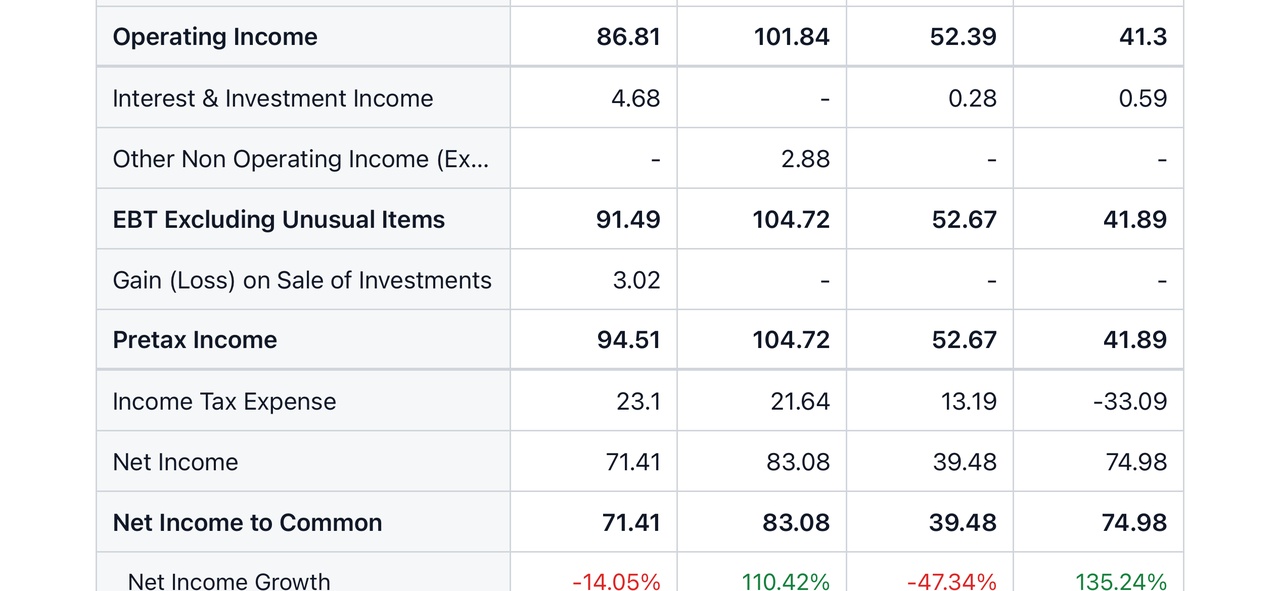Select the EBT Excluding Unusual Items label
The width and height of the screenshot is (1280, 591).
point(279,220)
